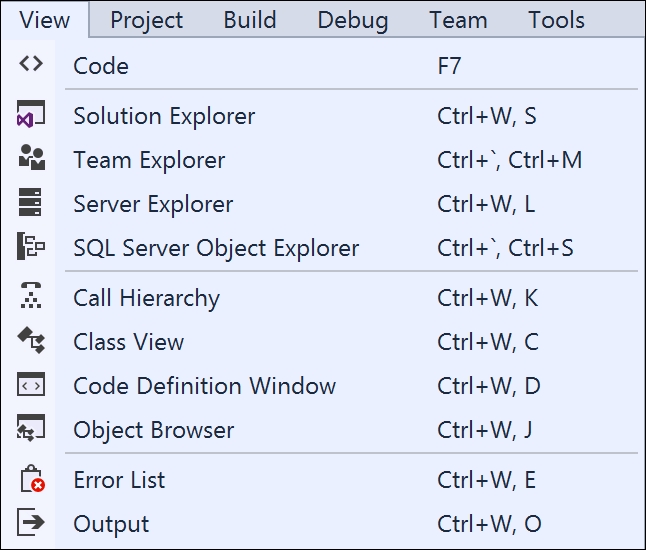This screenshot has width=646, height=550.
Task: Open the Debug menu
Action: tap(353, 20)
